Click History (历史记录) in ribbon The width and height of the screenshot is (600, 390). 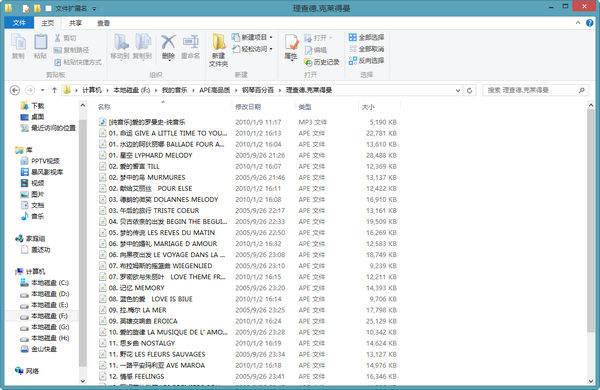pos(322,62)
